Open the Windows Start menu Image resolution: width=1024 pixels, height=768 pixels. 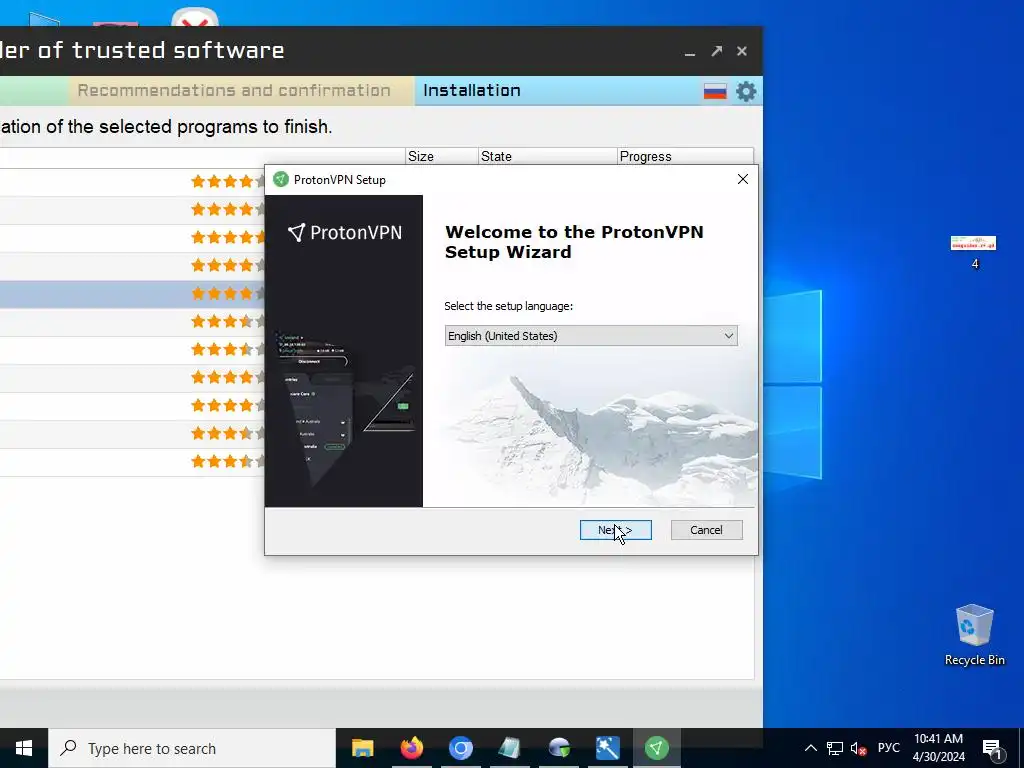pos(24,748)
